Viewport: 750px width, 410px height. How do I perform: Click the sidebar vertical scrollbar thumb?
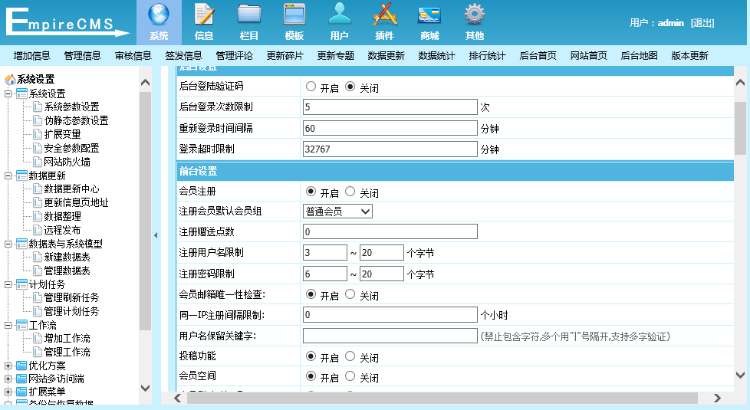(x=145, y=211)
